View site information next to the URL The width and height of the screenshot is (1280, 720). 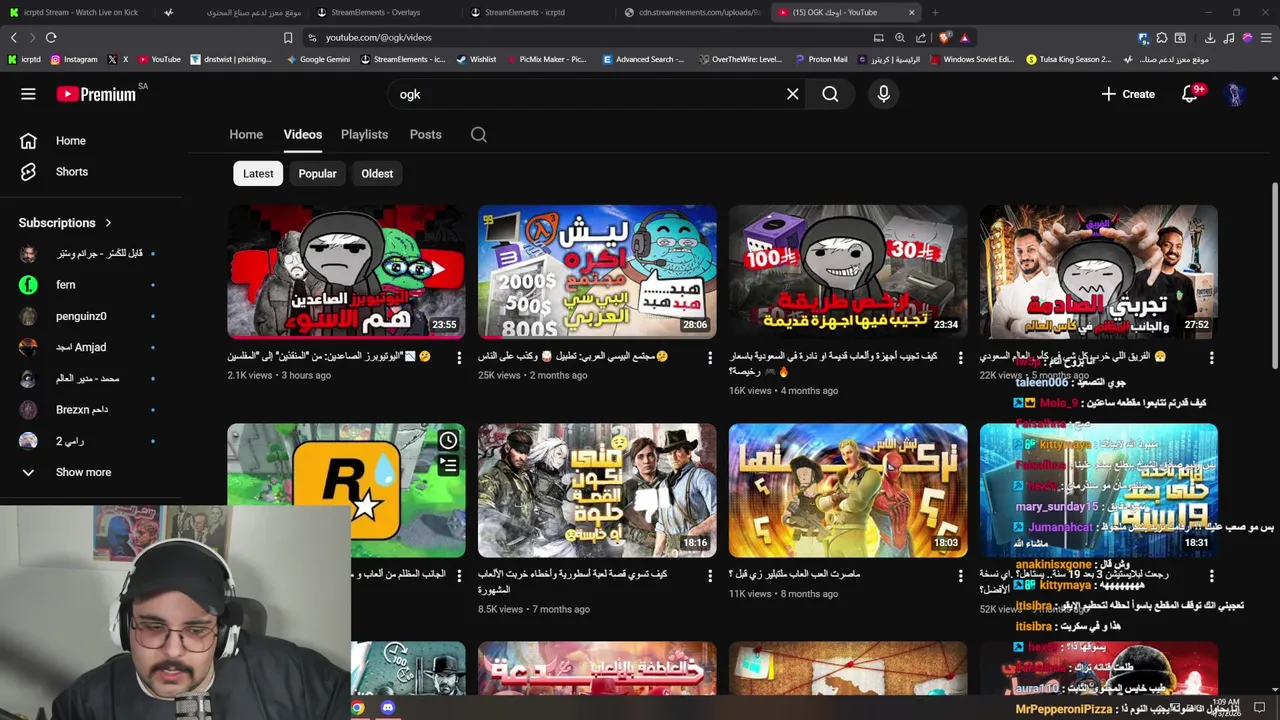pyautogui.click(x=312, y=37)
